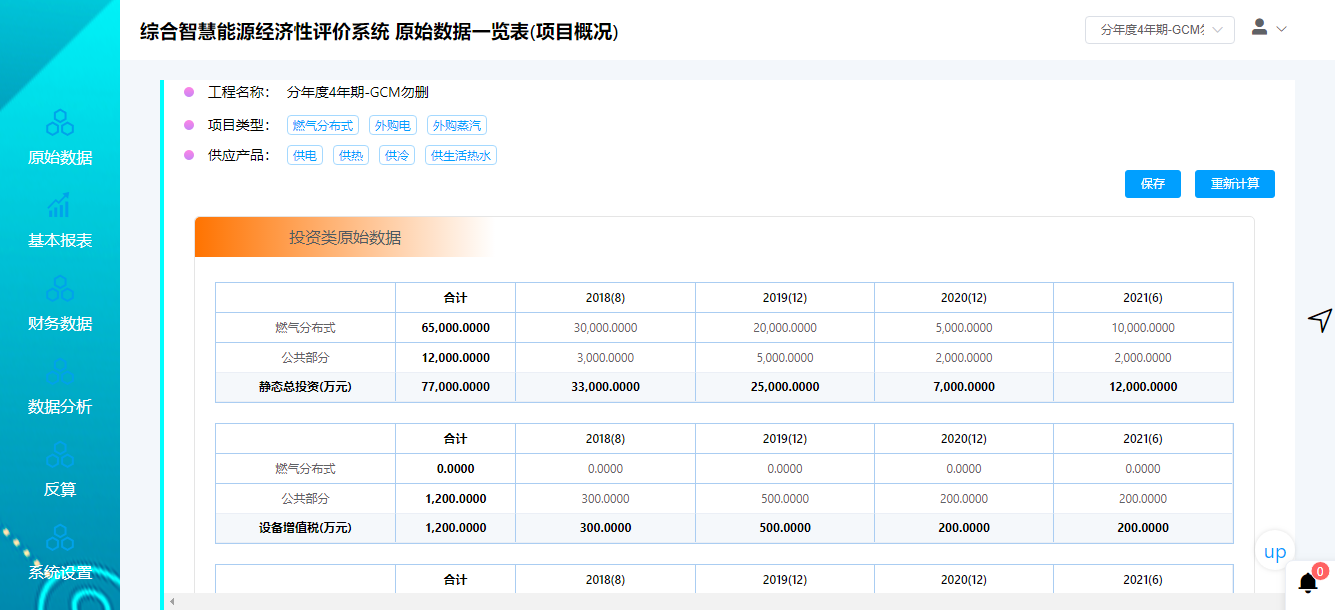Toggle the 燃气分布式 project type tag
This screenshot has width=1335, height=610.
tap(323, 126)
